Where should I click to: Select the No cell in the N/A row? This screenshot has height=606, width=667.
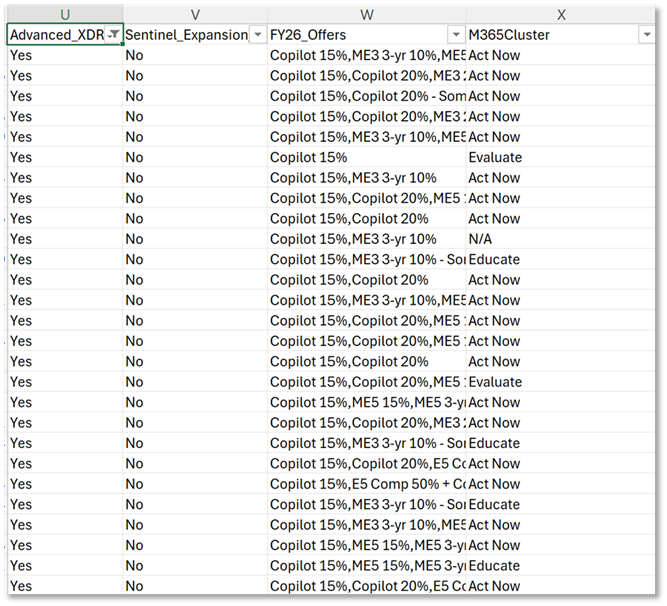click(x=195, y=239)
